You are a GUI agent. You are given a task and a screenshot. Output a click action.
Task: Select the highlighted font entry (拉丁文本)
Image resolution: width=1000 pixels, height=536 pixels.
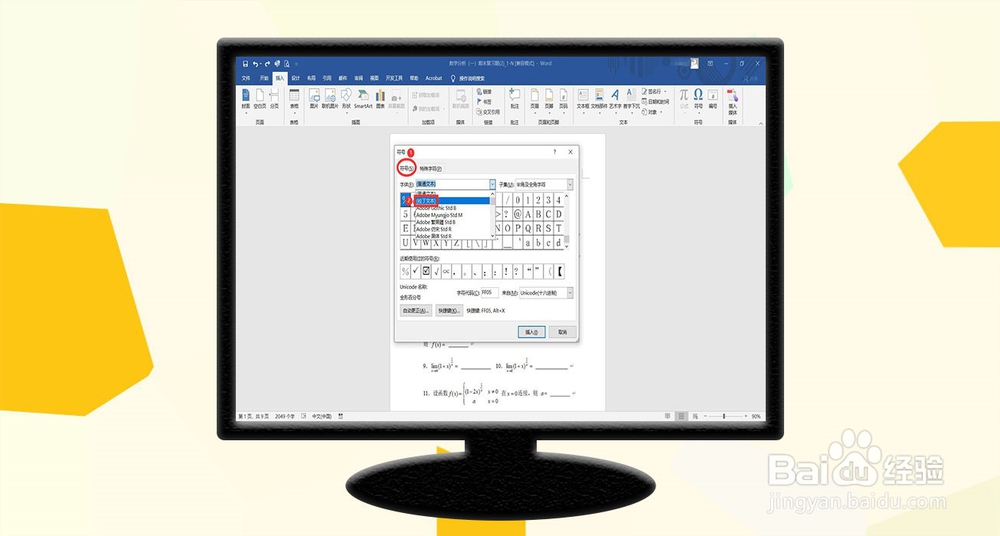pos(452,200)
